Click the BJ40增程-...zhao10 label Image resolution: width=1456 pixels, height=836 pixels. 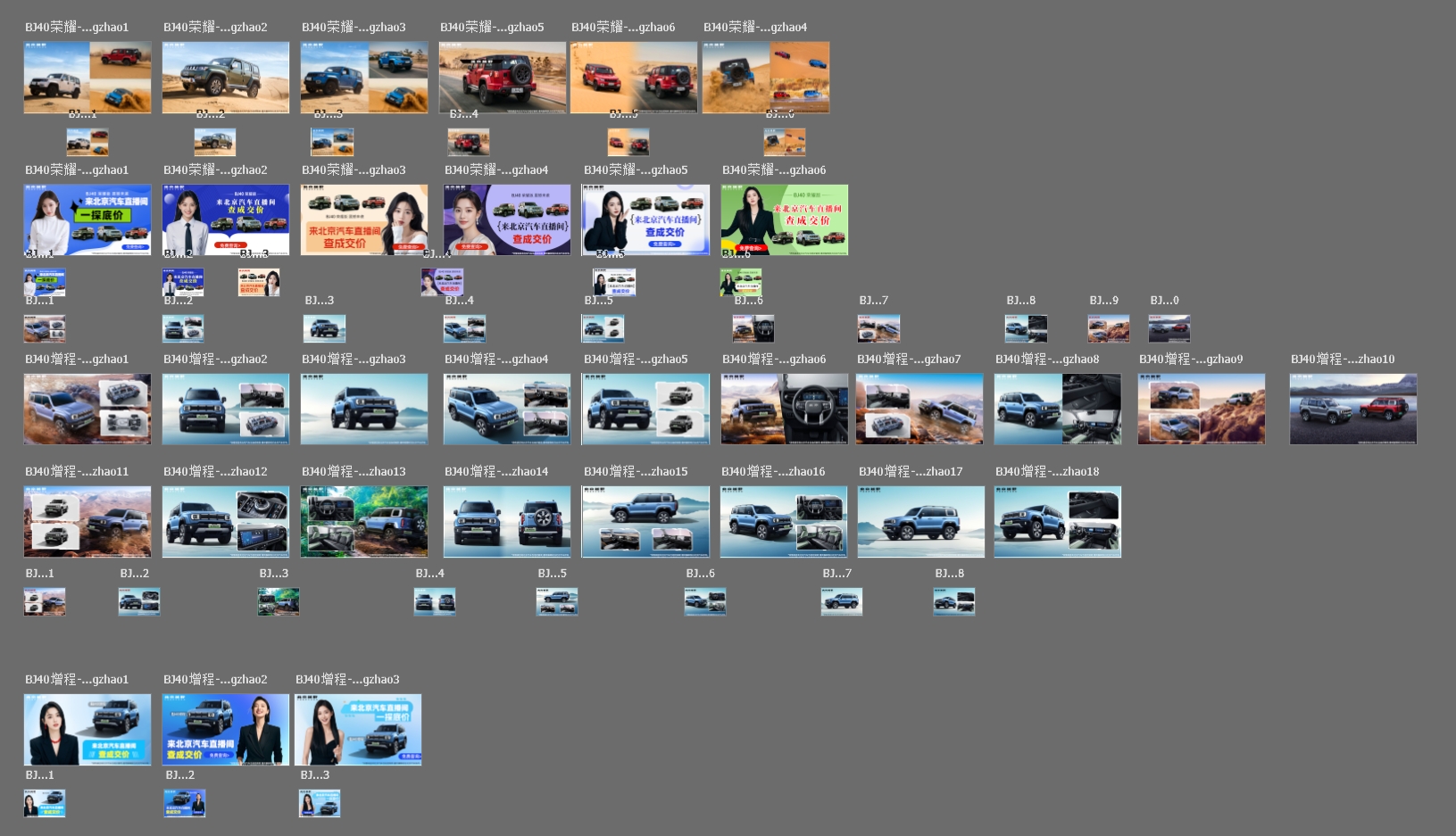pyautogui.click(x=1343, y=360)
